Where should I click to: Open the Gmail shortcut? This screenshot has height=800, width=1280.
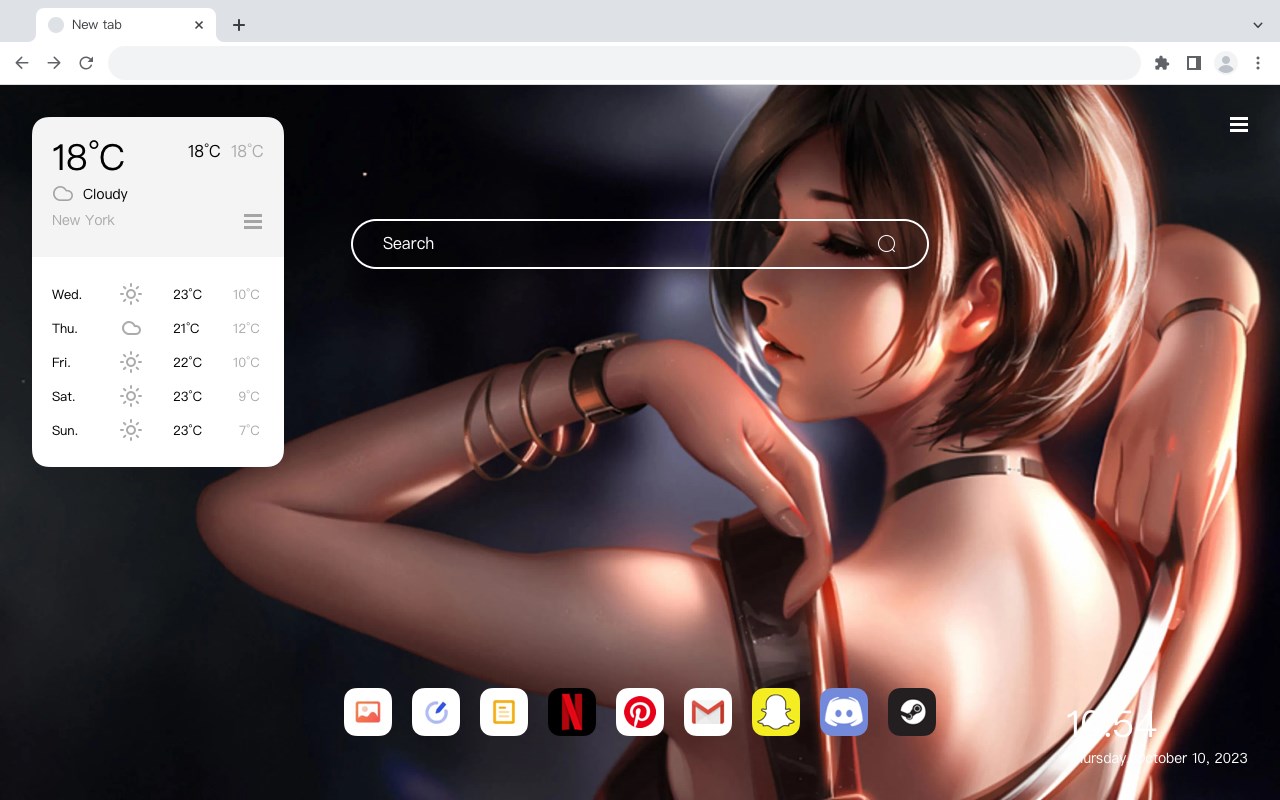click(708, 712)
